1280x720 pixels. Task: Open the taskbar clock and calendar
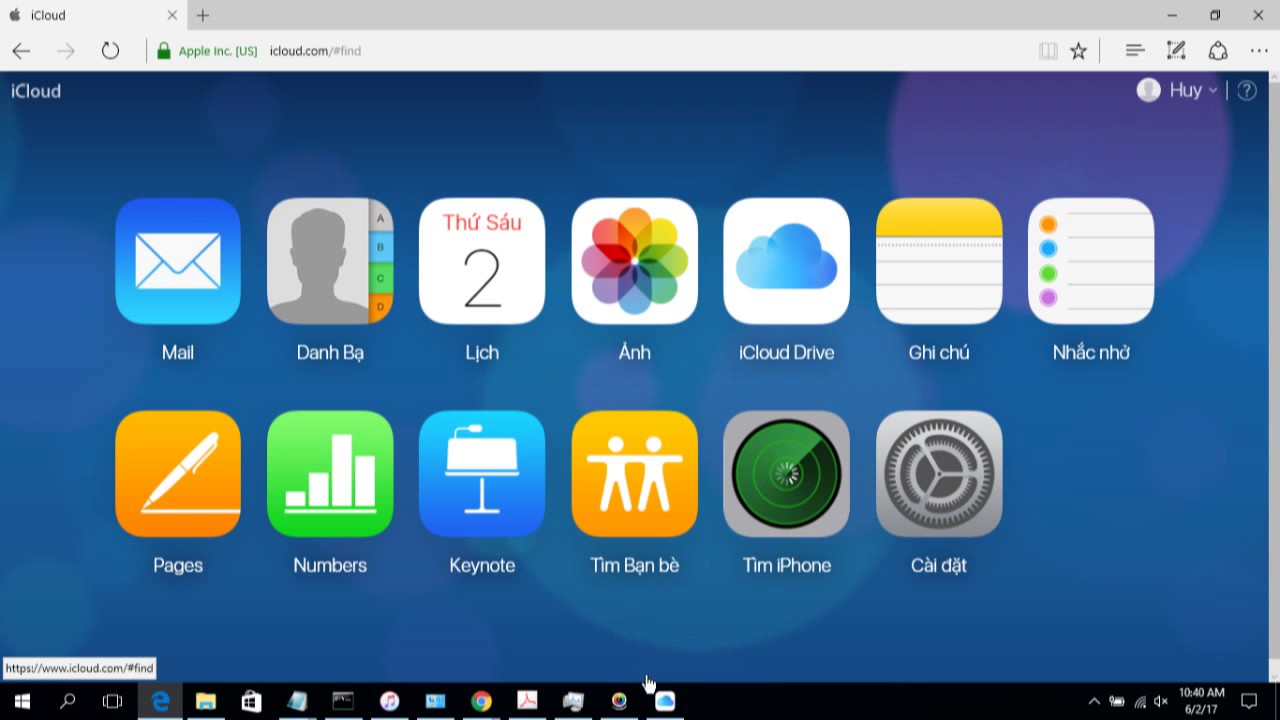1201,701
